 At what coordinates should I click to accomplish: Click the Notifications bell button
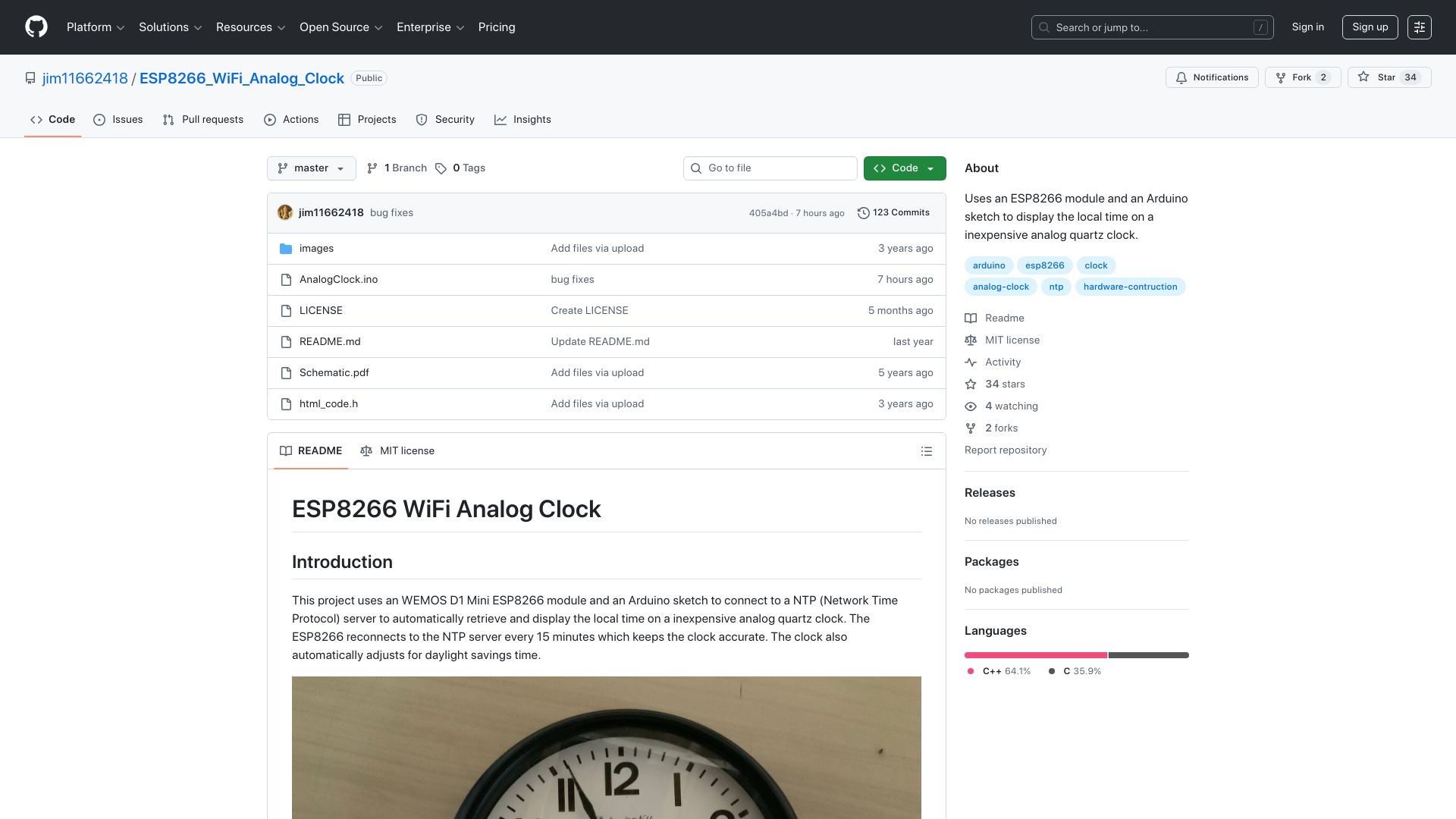tap(1212, 77)
